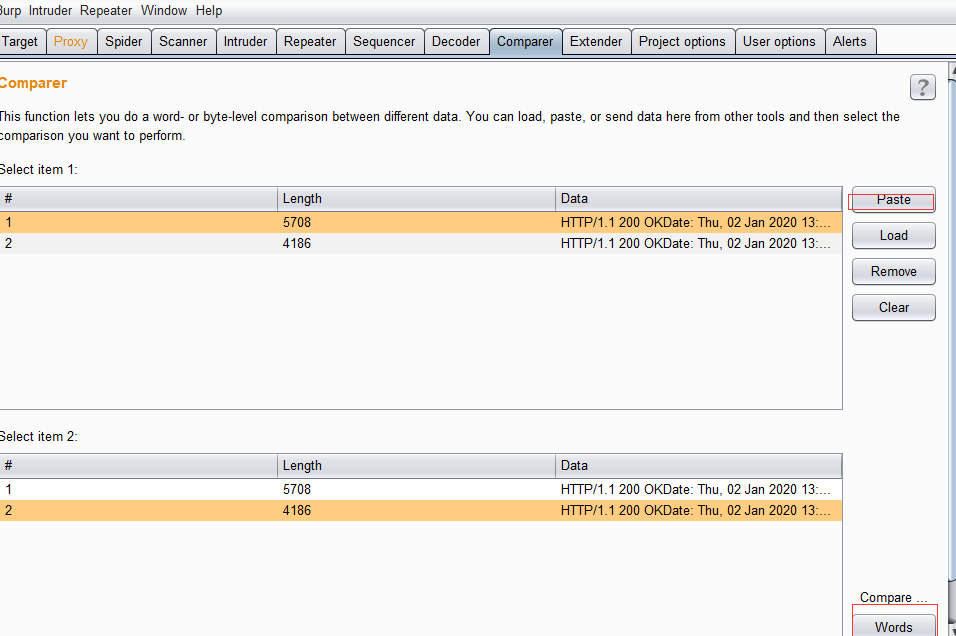Viewport: 956px width, 636px height.
Task: Select row 1 with length 5708 in item 2 table
Action: (421, 490)
